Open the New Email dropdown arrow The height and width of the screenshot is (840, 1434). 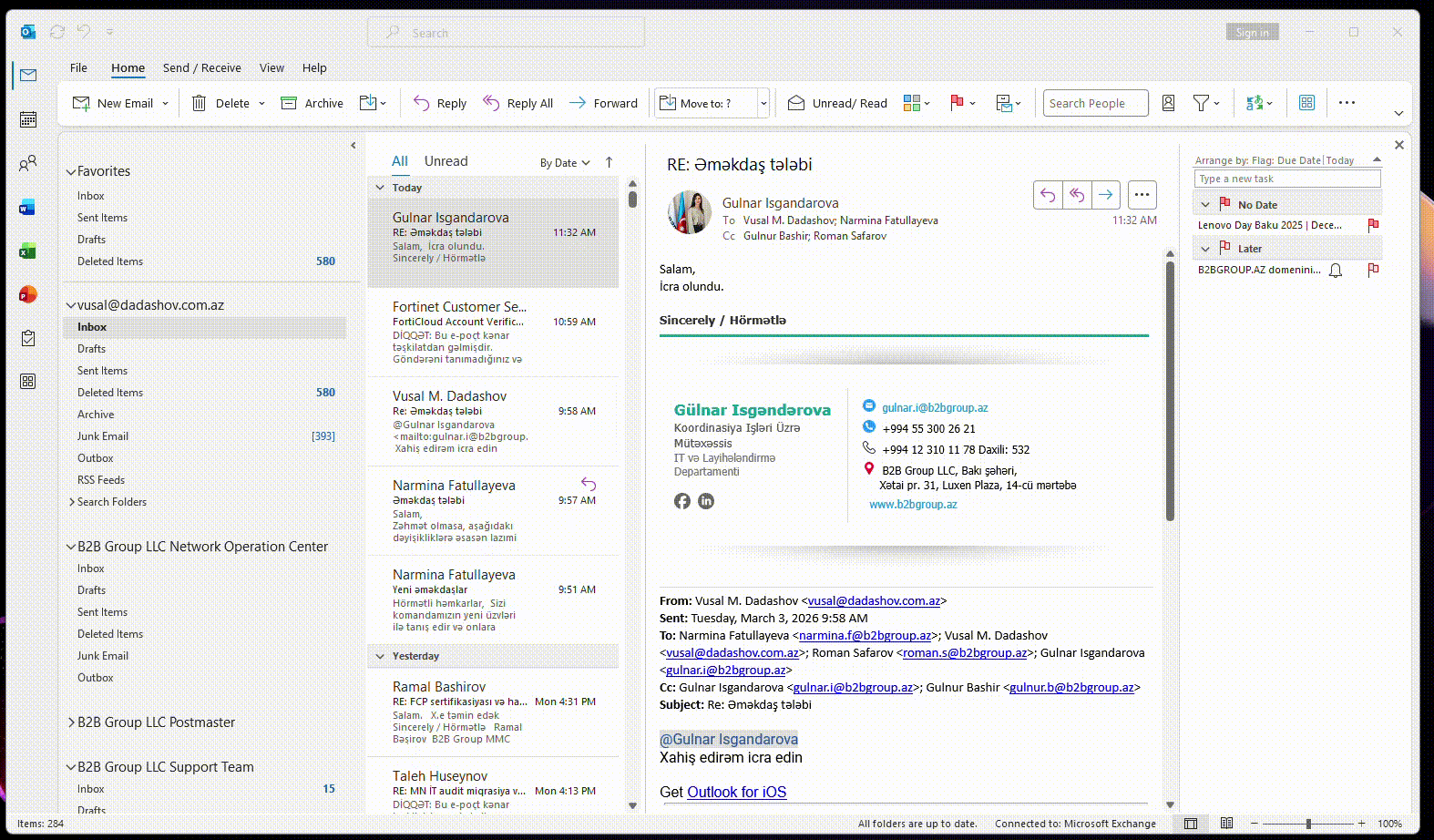(165, 104)
